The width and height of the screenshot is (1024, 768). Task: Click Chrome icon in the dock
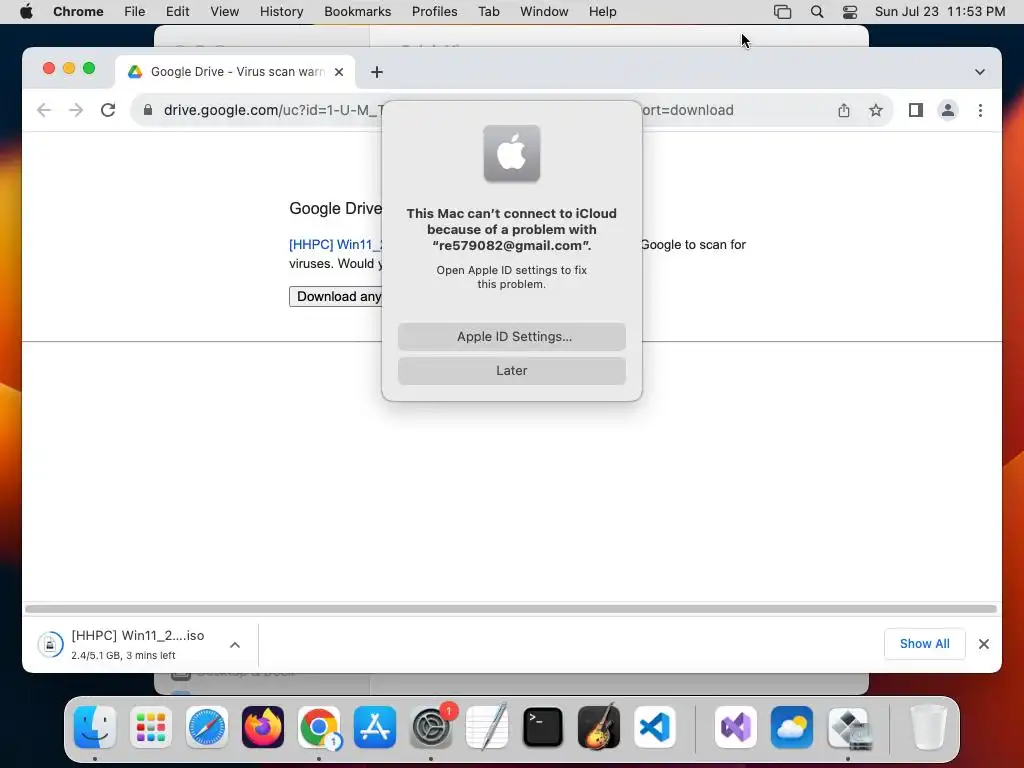tap(319, 727)
